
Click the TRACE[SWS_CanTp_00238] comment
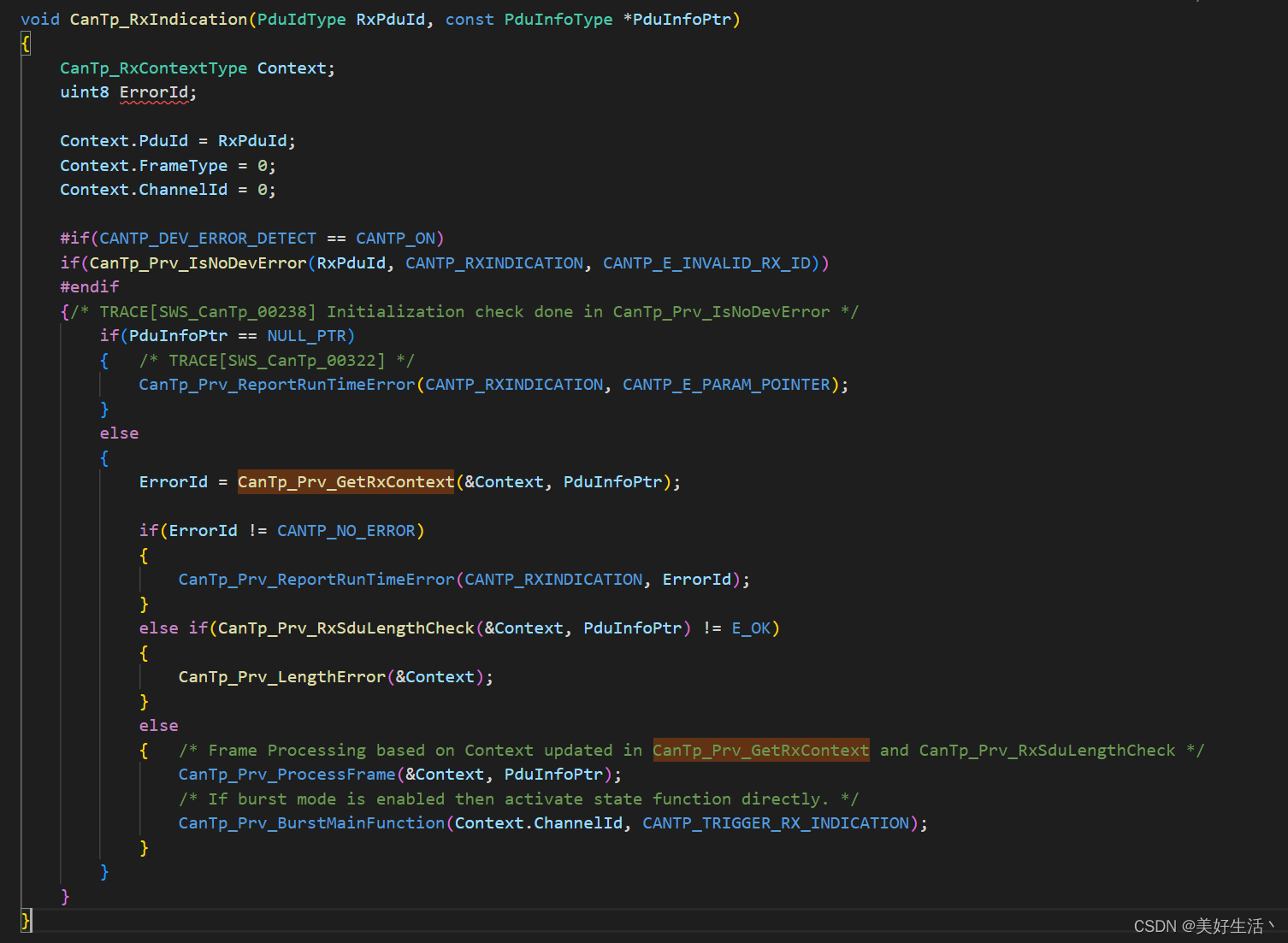tap(464, 312)
